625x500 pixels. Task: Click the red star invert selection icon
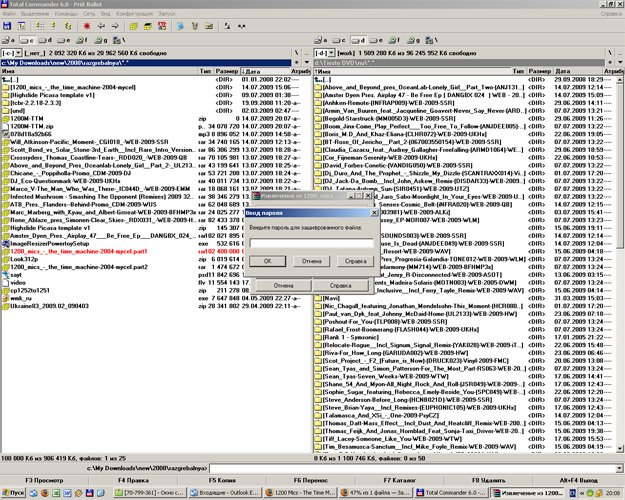86,26
